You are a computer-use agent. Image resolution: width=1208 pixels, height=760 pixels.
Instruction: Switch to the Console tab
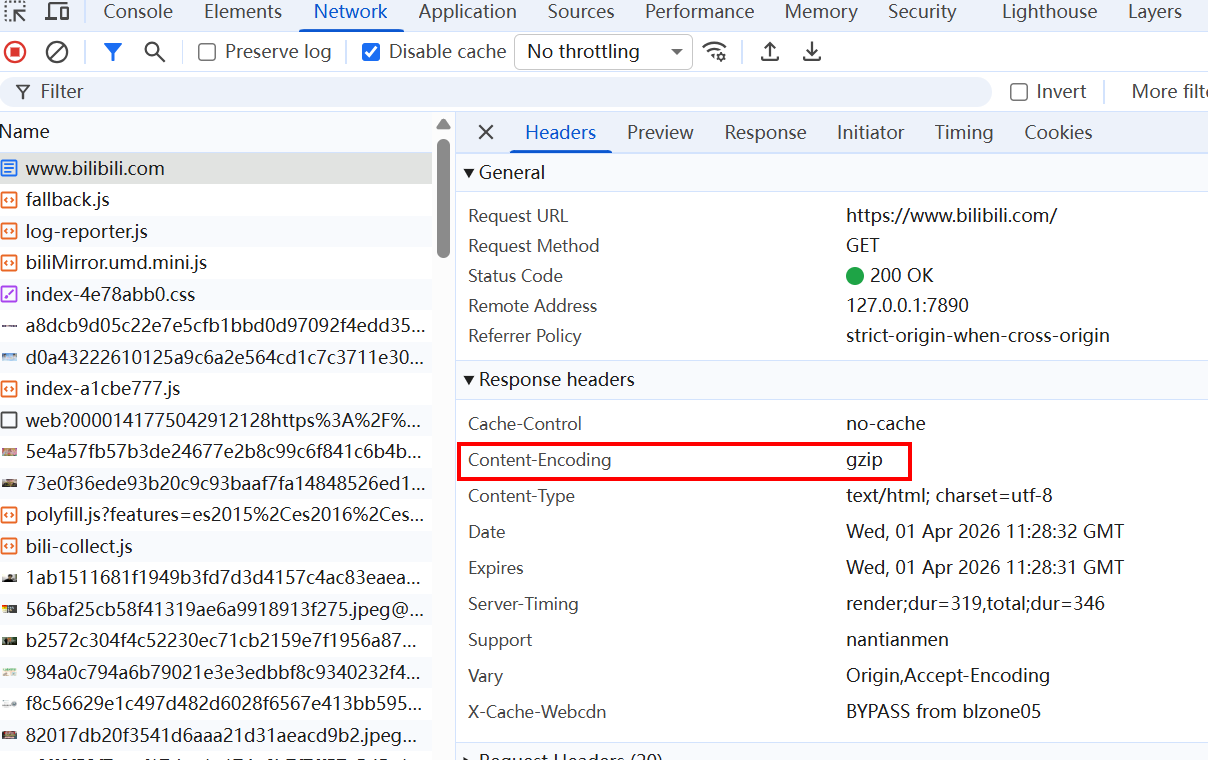(138, 12)
